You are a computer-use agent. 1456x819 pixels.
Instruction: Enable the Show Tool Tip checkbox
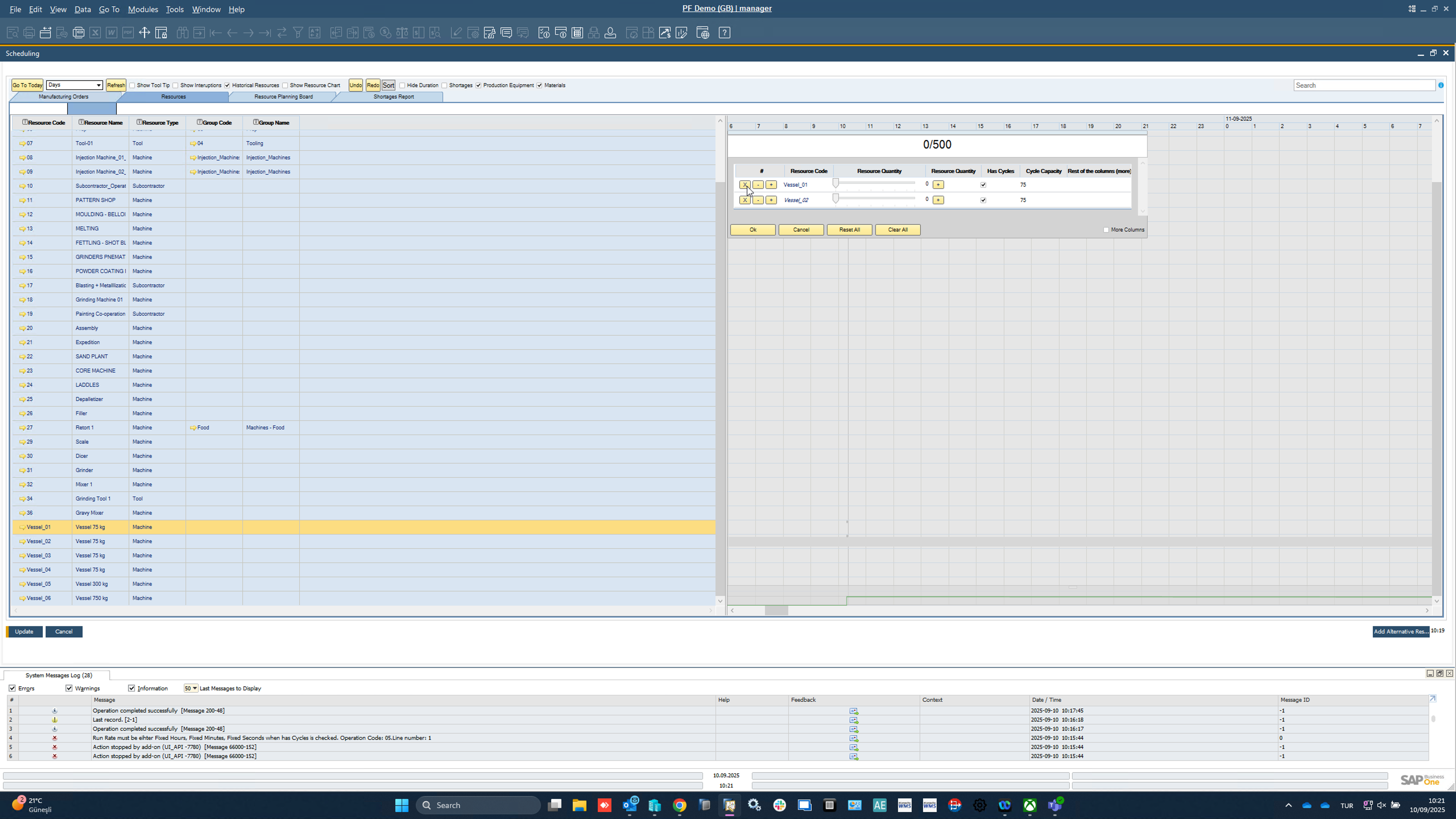[132, 85]
